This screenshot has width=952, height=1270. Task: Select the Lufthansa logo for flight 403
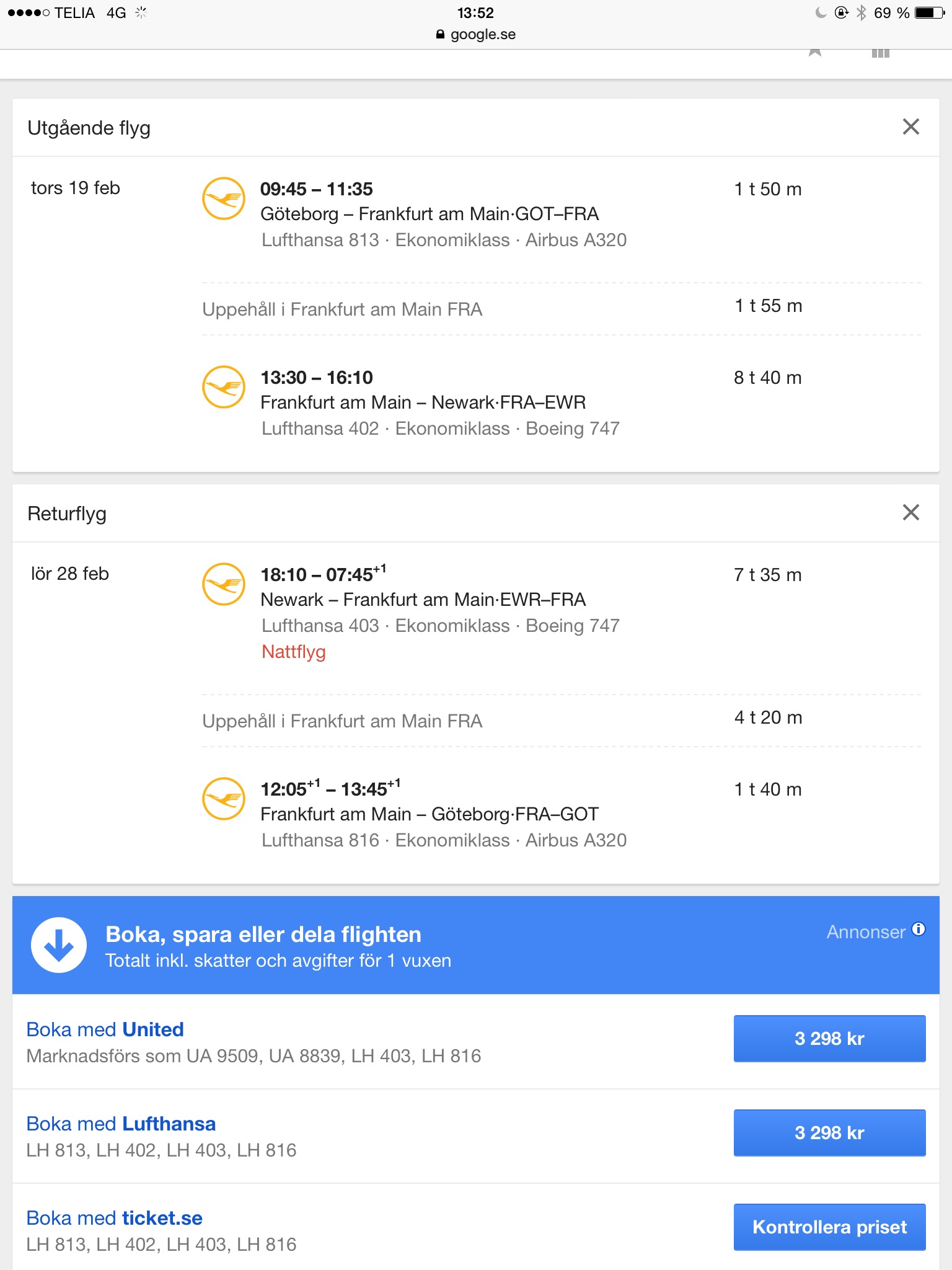coord(224,584)
